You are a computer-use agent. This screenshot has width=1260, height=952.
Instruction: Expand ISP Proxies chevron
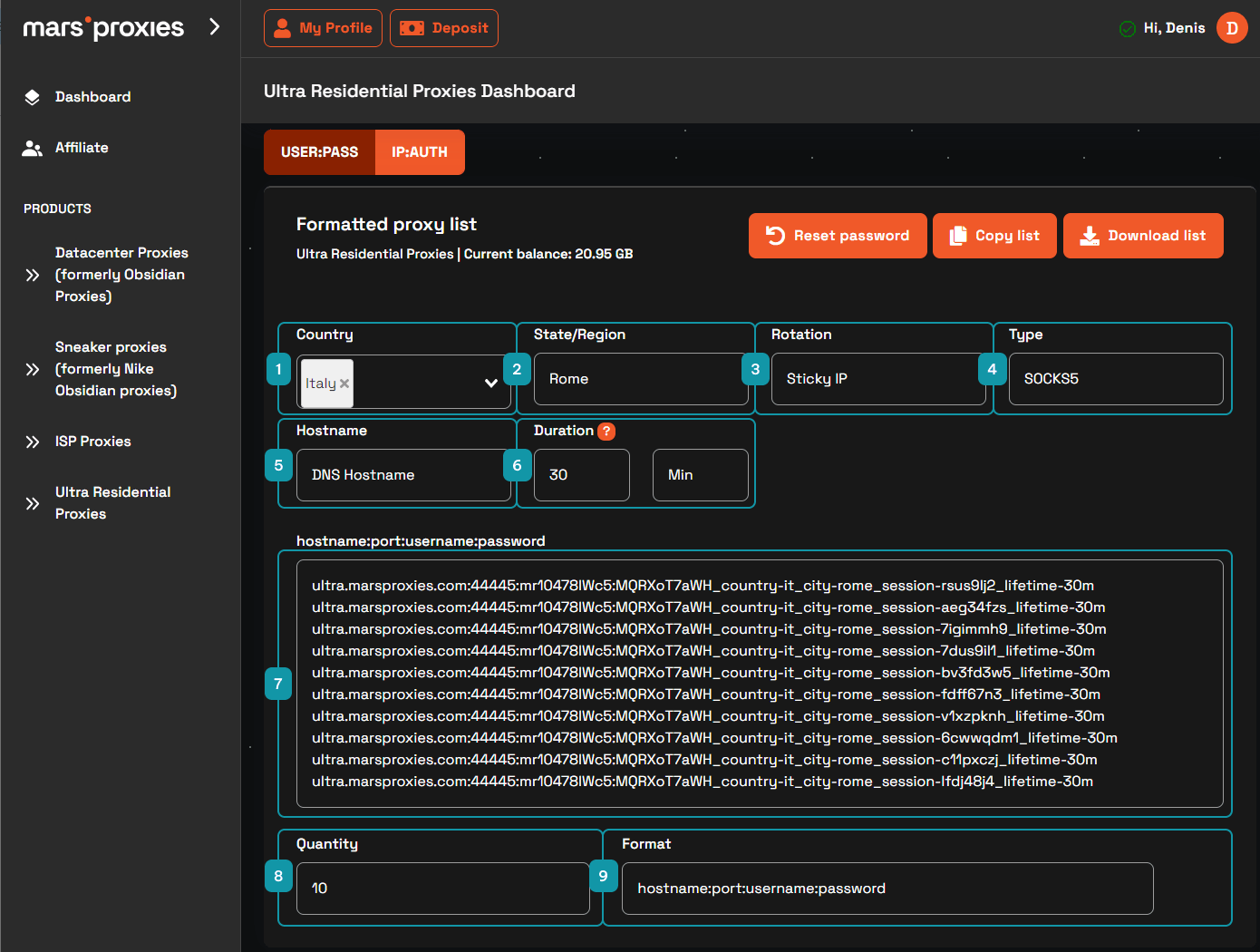click(33, 442)
